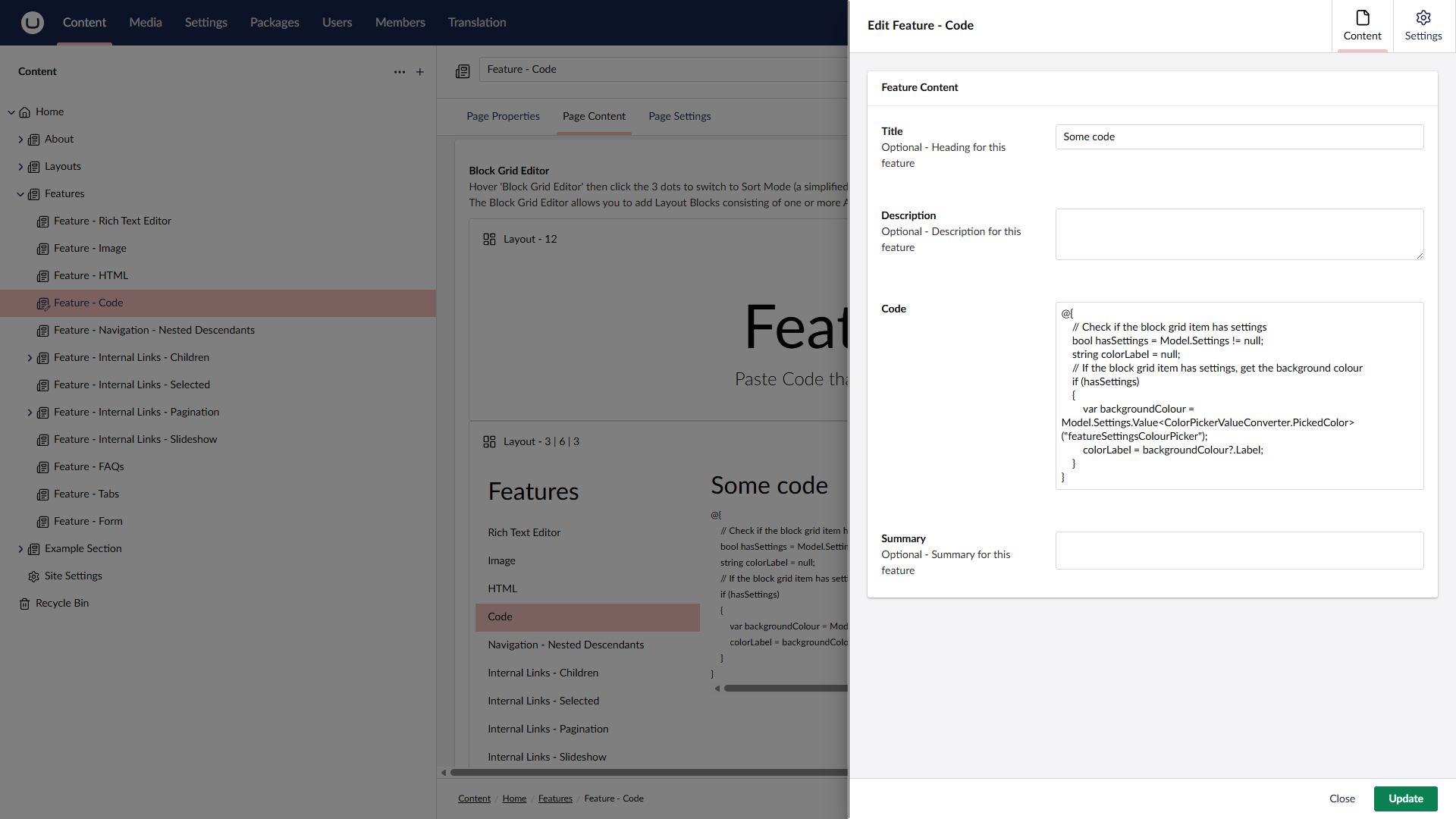
Task: Click the Recycle Bin trash icon
Action: (24, 604)
